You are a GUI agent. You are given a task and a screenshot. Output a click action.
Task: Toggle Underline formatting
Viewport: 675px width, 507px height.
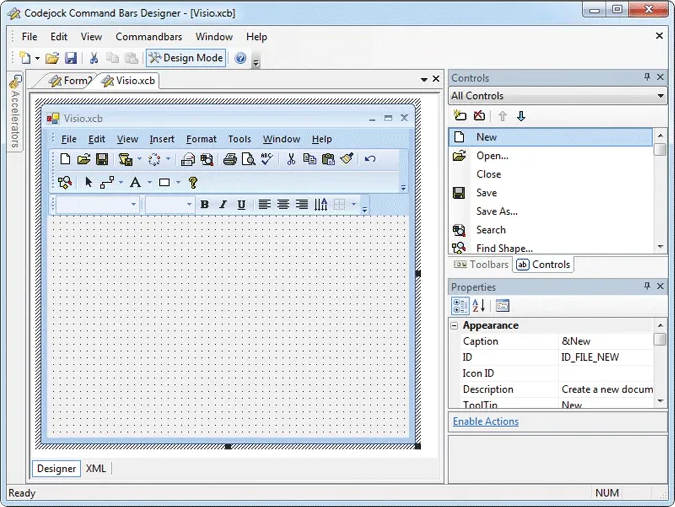coord(242,204)
